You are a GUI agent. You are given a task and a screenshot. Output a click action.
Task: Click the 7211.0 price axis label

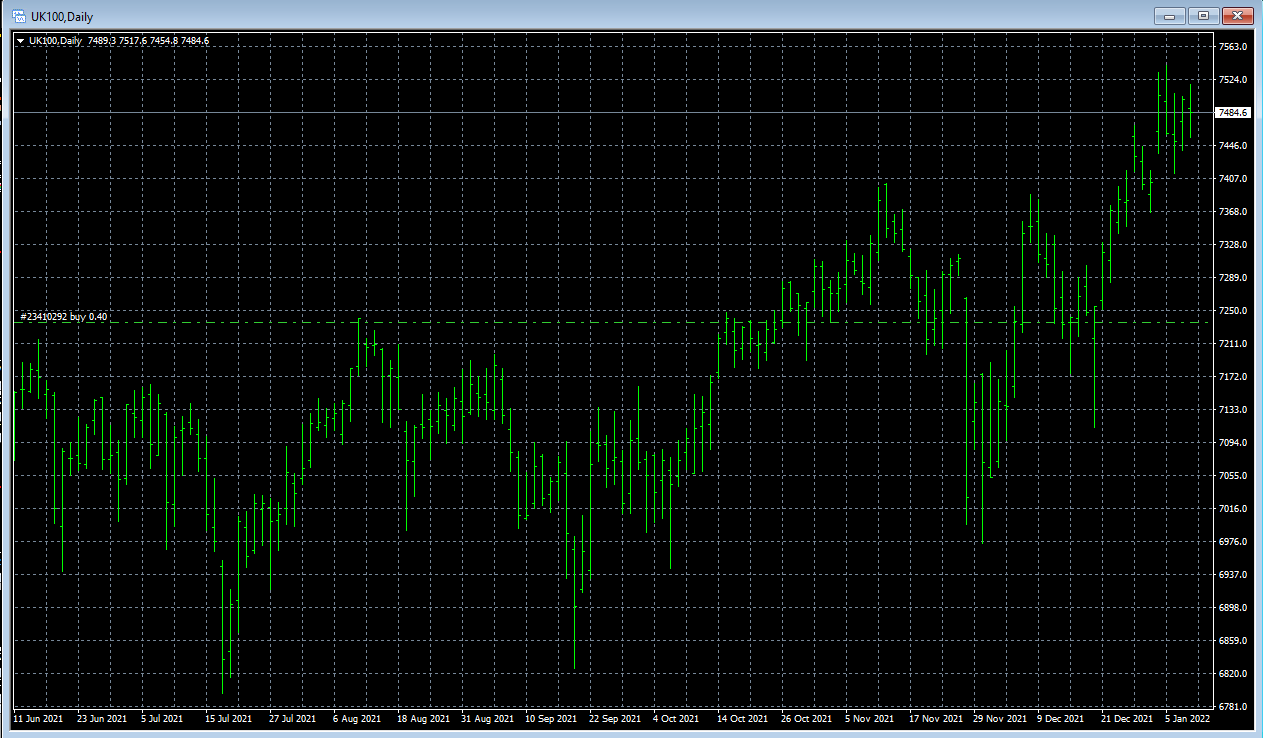point(1233,344)
